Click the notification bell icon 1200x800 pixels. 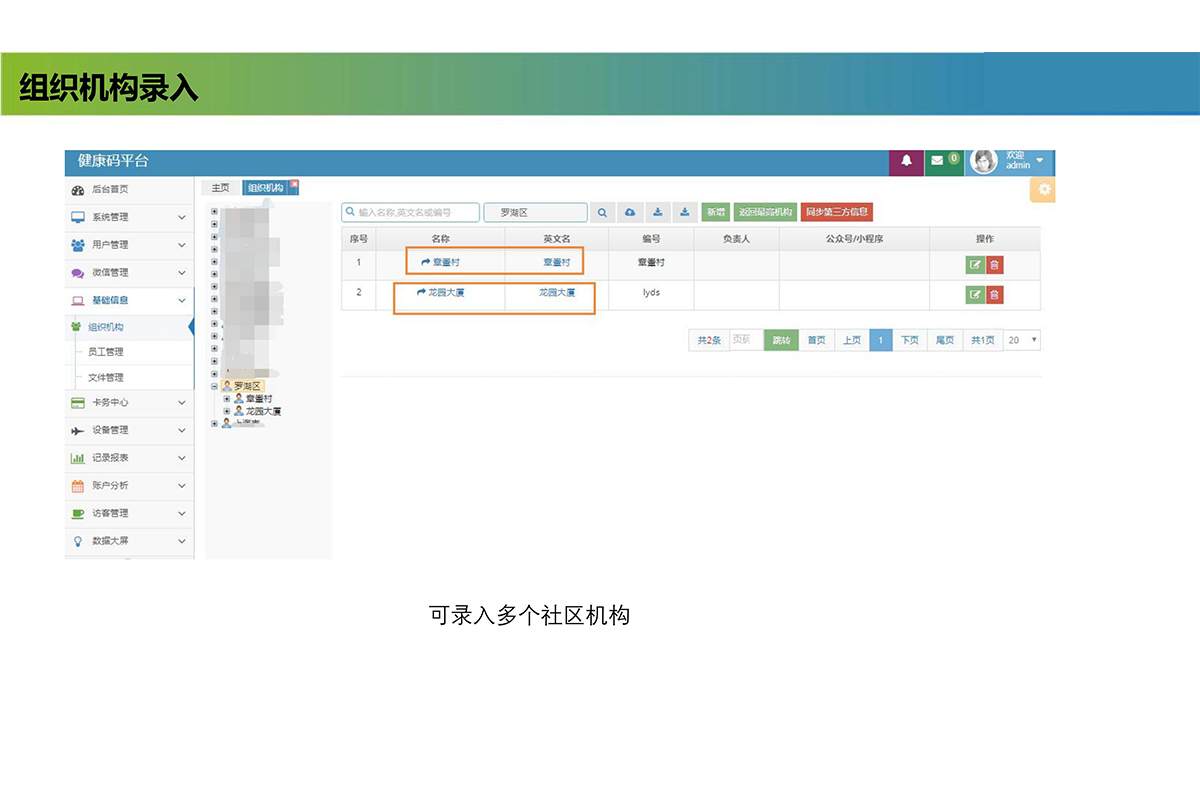click(906, 161)
